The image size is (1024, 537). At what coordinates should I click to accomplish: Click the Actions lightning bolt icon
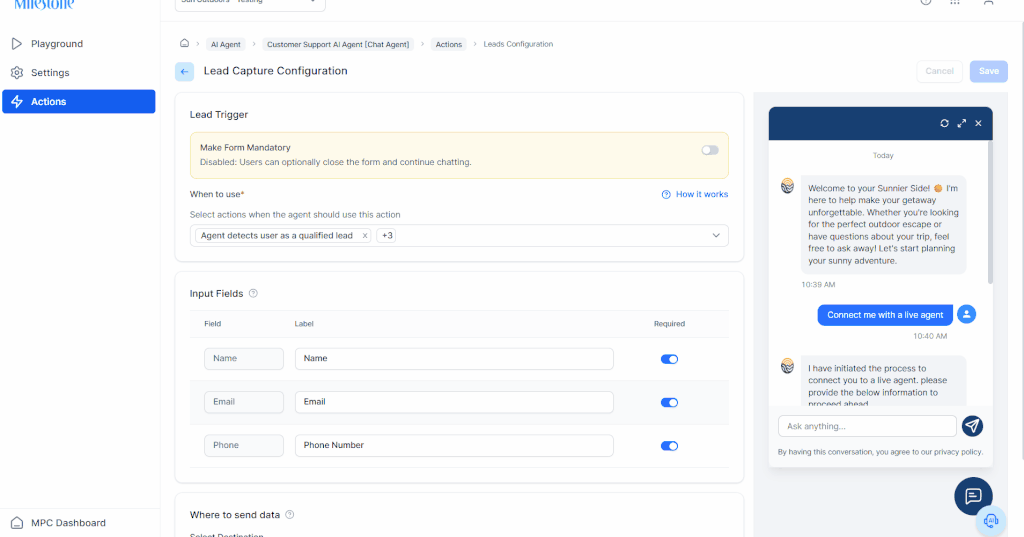pyautogui.click(x=17, y=101)
